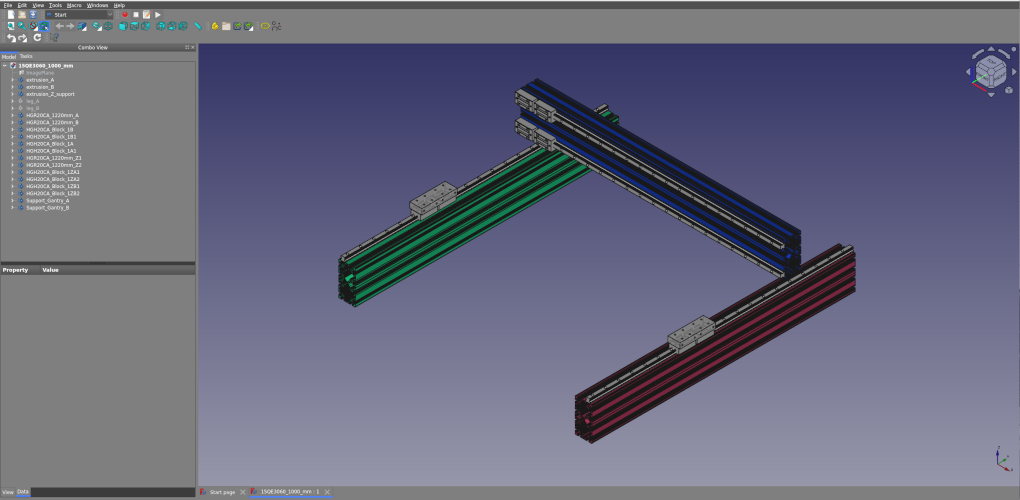Click the Open file folder icon
The height and width of the screenshot is (500, 1020).
[22, 14]
